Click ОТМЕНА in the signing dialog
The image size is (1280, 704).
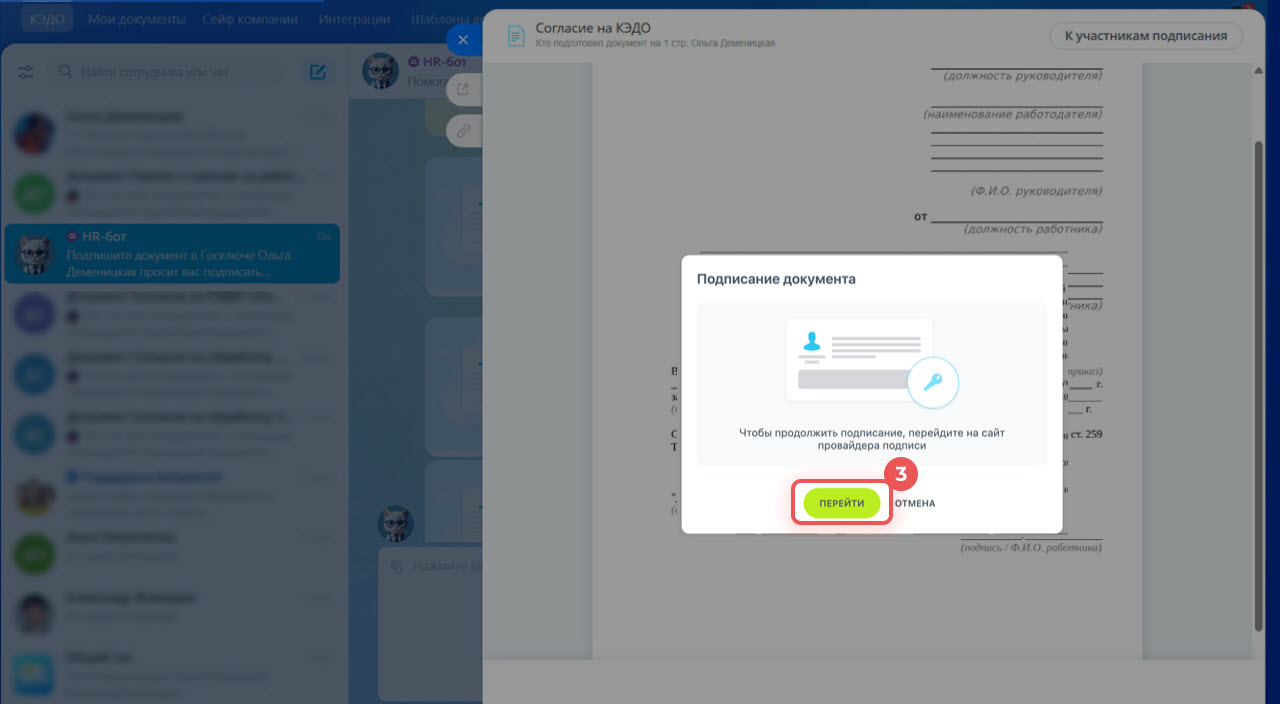[915, 503]
